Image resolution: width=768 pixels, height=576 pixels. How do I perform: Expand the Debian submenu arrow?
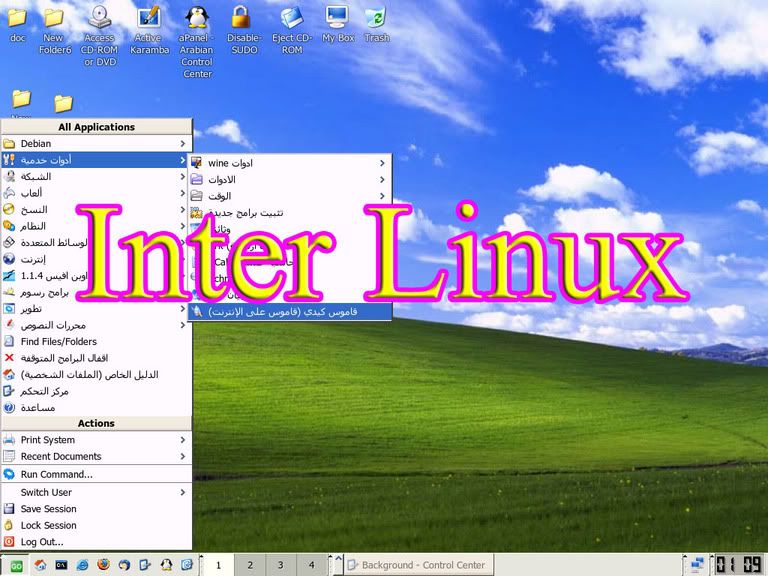pos(183,144)
